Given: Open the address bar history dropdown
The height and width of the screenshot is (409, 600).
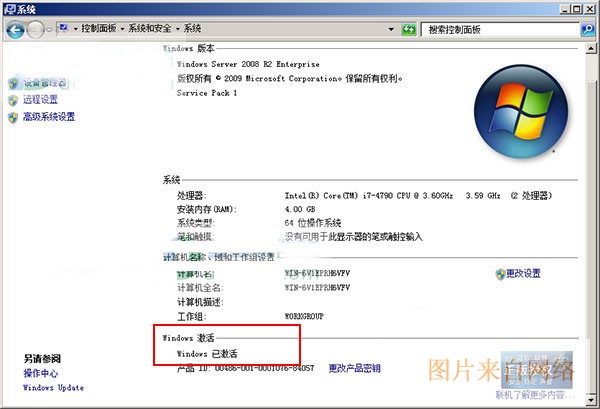Looking at the screenshot, I should point(391,29).
